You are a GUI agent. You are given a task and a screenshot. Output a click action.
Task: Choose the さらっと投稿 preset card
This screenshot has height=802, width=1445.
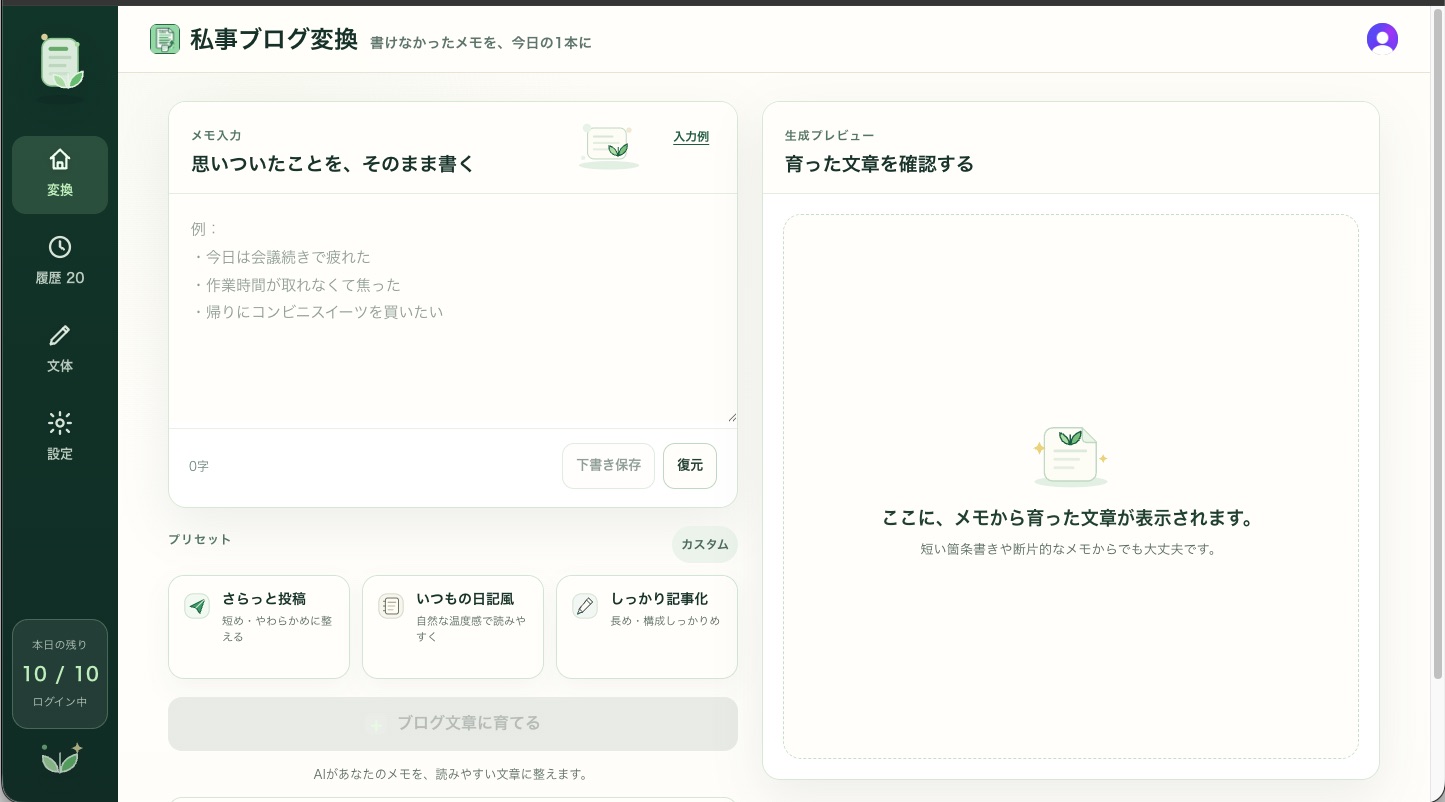pos(259,627)
